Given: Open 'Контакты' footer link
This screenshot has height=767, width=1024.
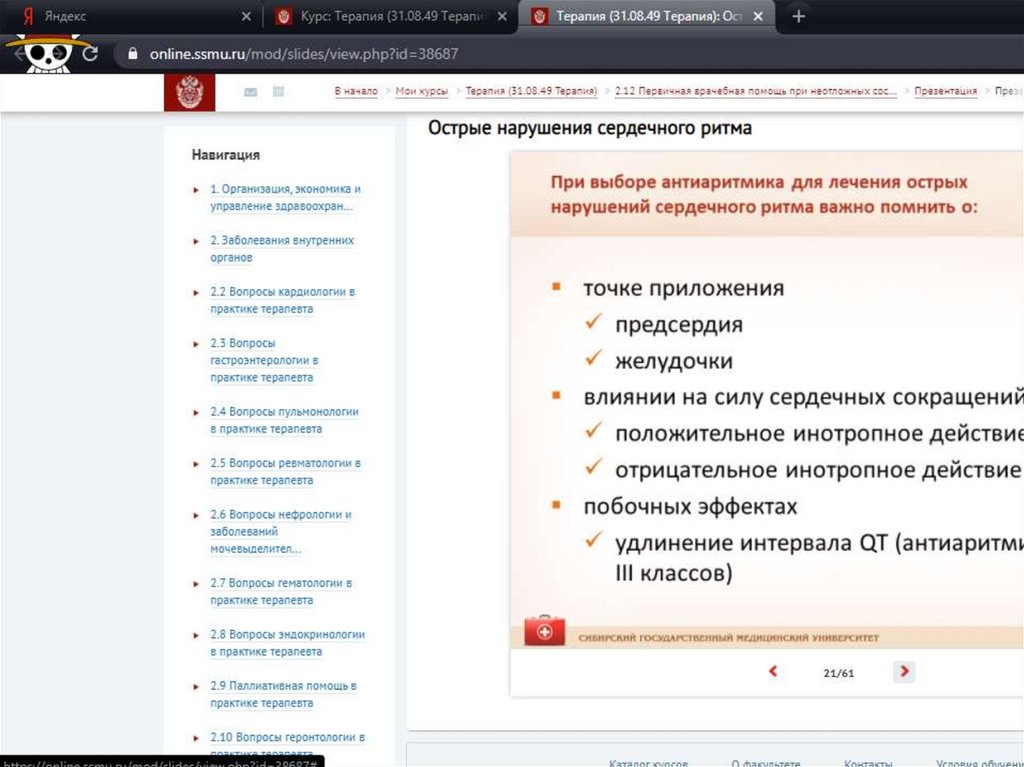Looking at the screenshot, I should coord(868,762).
